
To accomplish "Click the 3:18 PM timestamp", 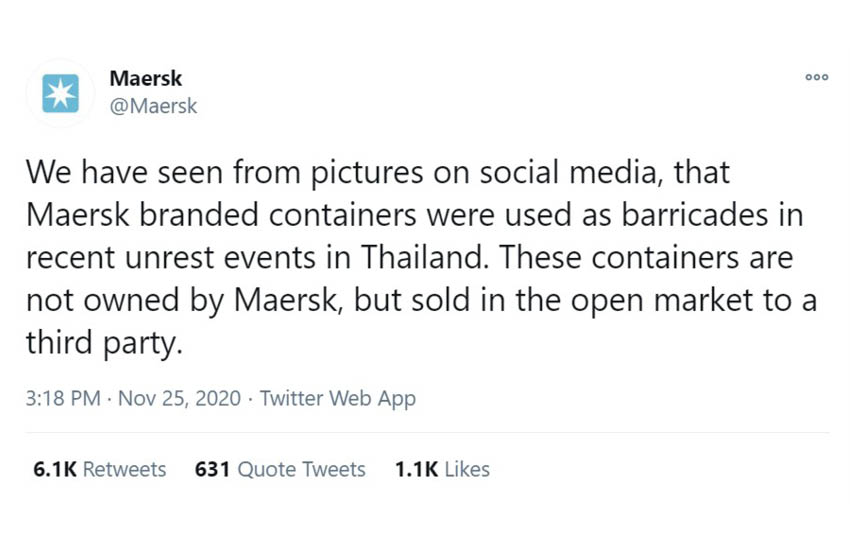I will click(62, 398).
